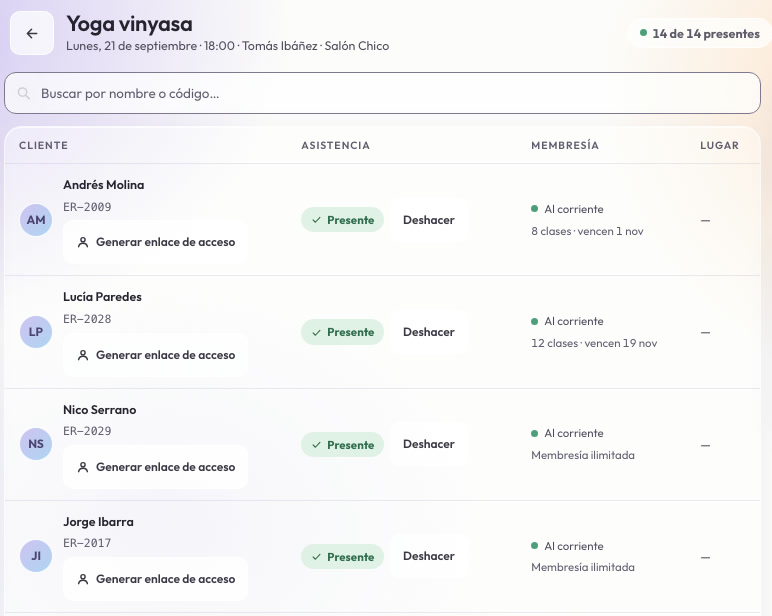The image size is (772, 616).
Task: Select the name Lucía Paredes
Action: (x=102, y=297)
